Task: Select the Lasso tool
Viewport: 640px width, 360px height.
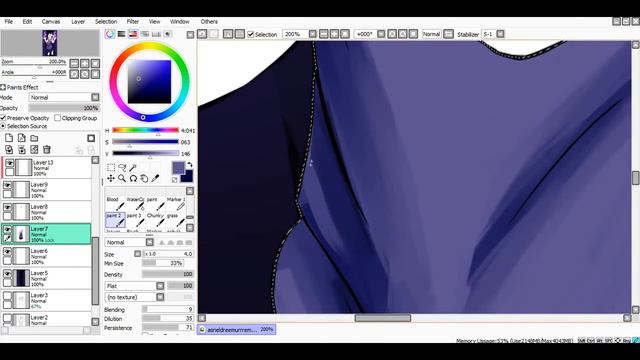Action: point(122,168)
